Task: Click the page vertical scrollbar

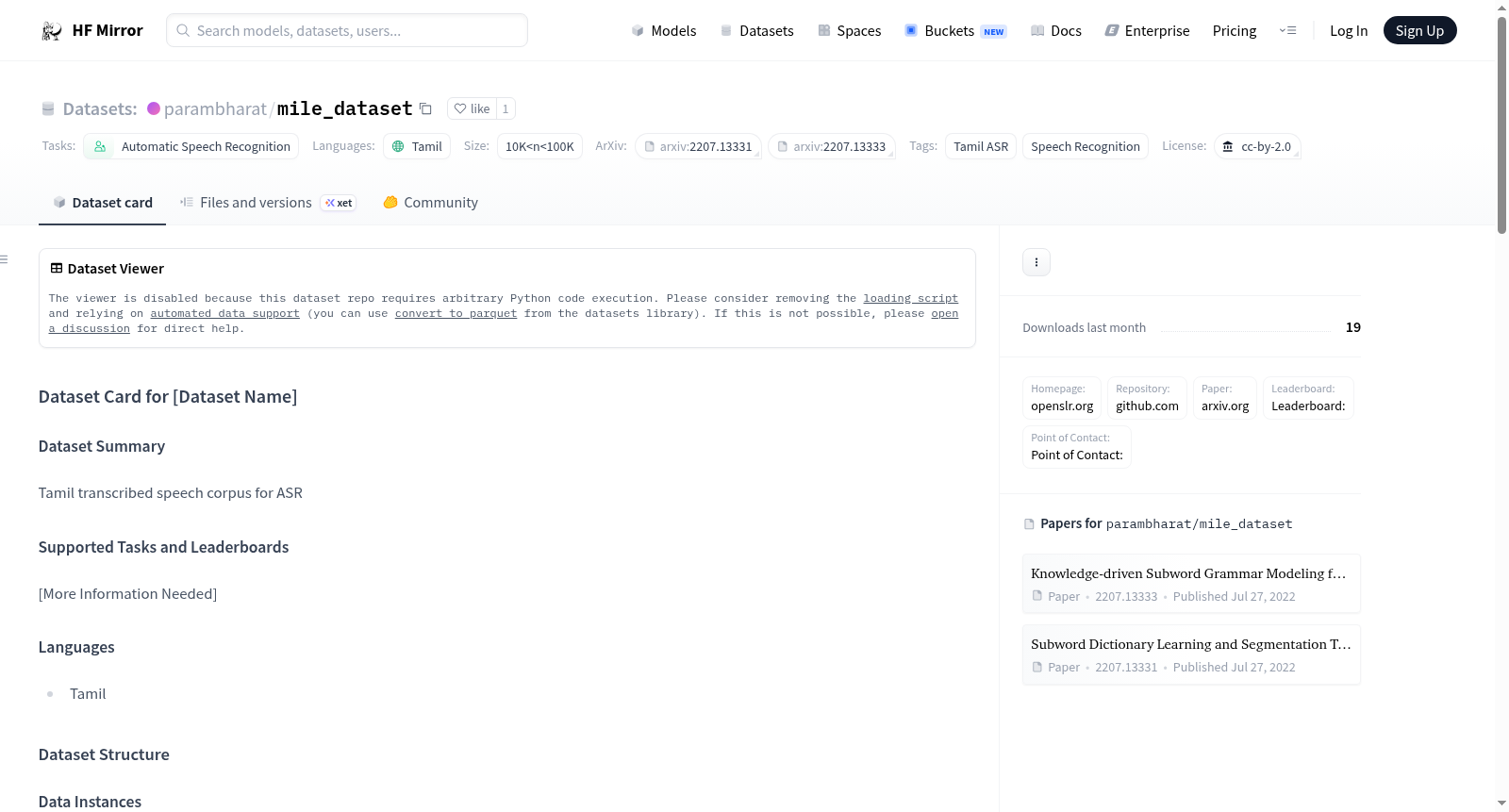Action: coord(1501,124)
